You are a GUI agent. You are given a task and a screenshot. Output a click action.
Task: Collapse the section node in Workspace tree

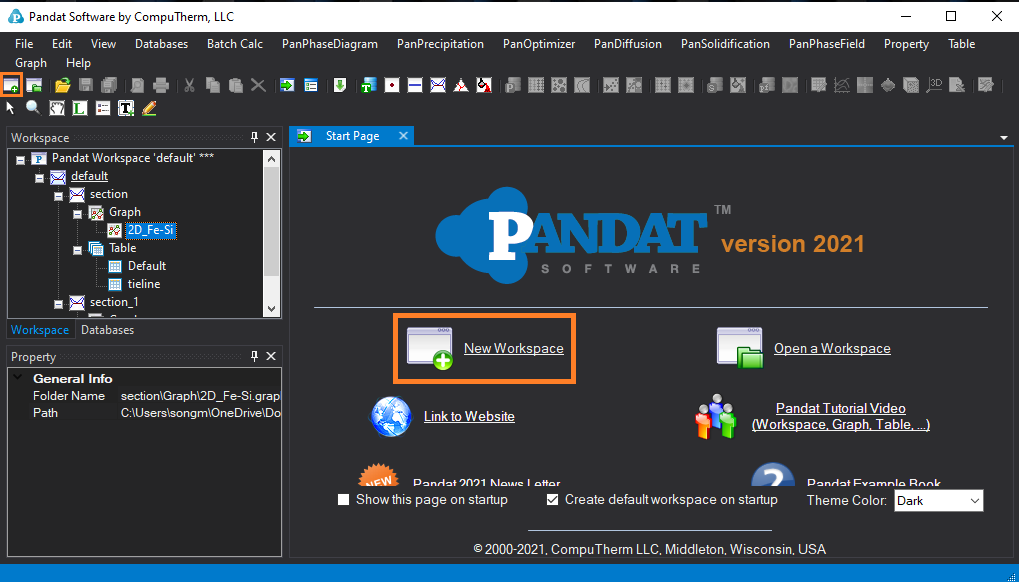pyautogui.click(x=58, y=196)
